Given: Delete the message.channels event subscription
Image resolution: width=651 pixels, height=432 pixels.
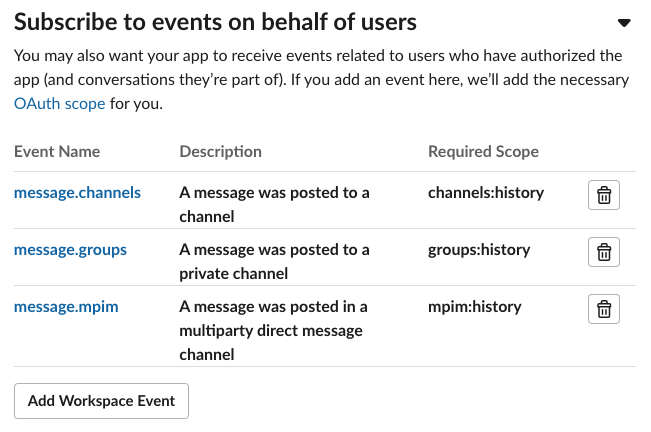Looking at the screenshot, I should coord(603,195).
